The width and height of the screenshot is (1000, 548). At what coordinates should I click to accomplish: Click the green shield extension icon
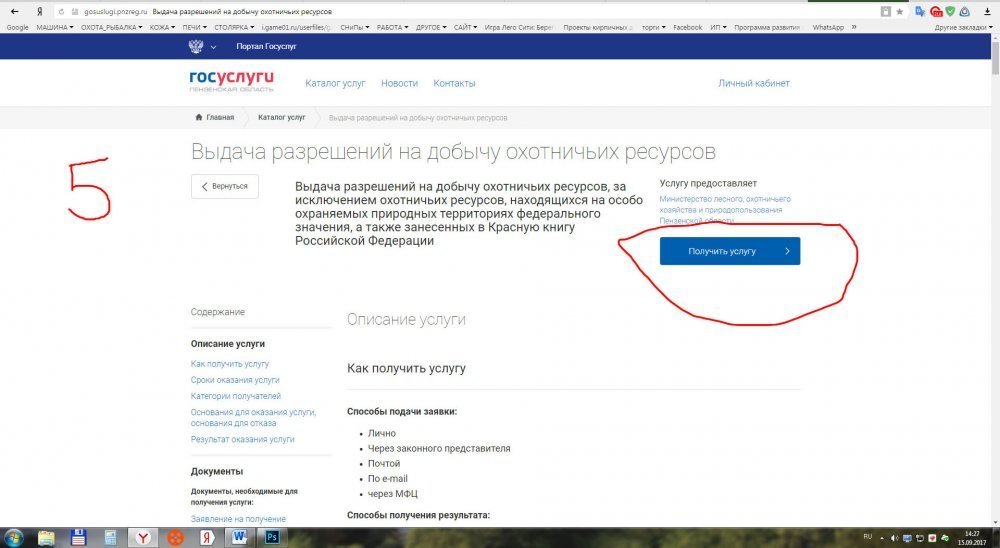[x=951, y=11]
